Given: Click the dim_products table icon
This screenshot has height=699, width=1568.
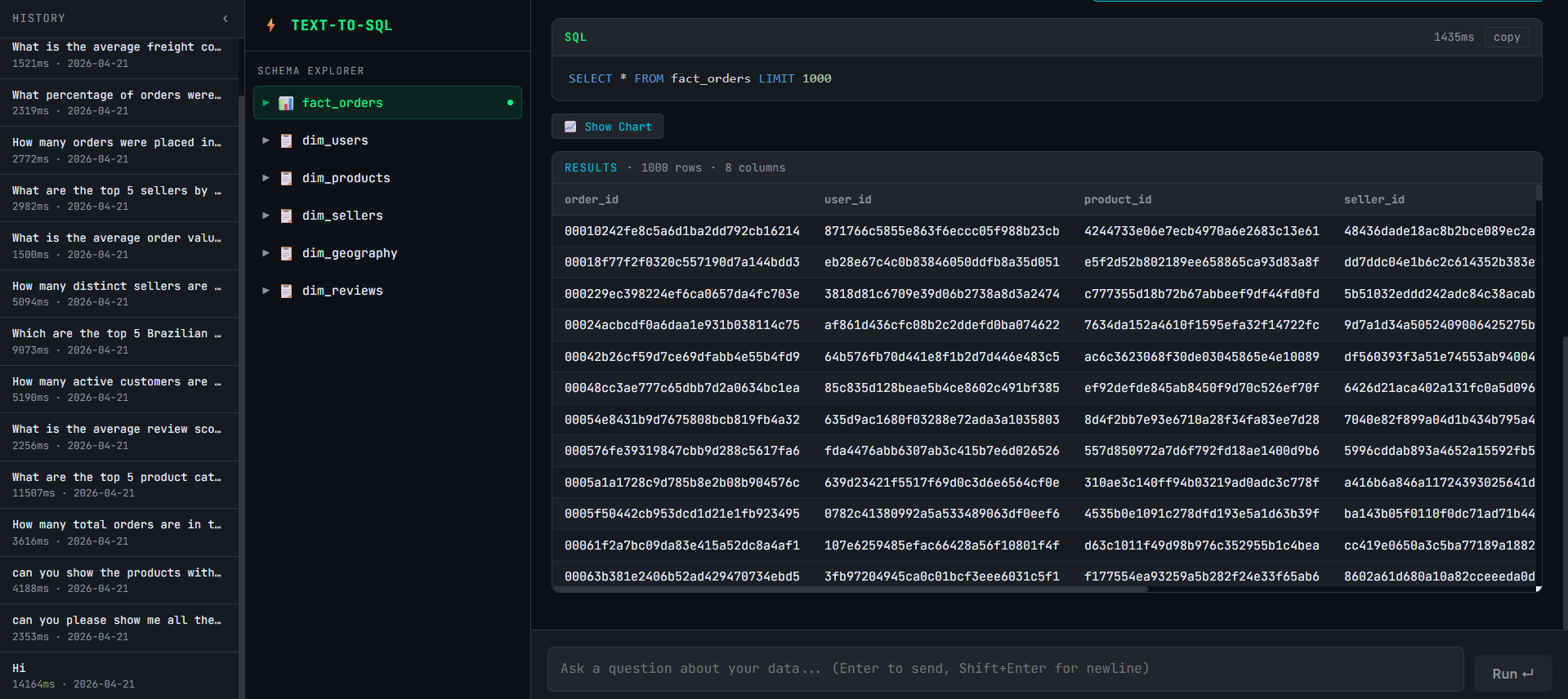Looking at the screenshot, I should (286, 178).
